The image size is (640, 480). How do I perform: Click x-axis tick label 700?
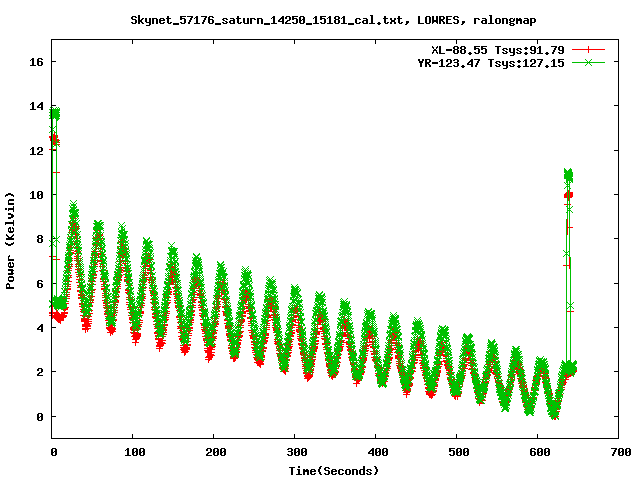pos(620,452)
